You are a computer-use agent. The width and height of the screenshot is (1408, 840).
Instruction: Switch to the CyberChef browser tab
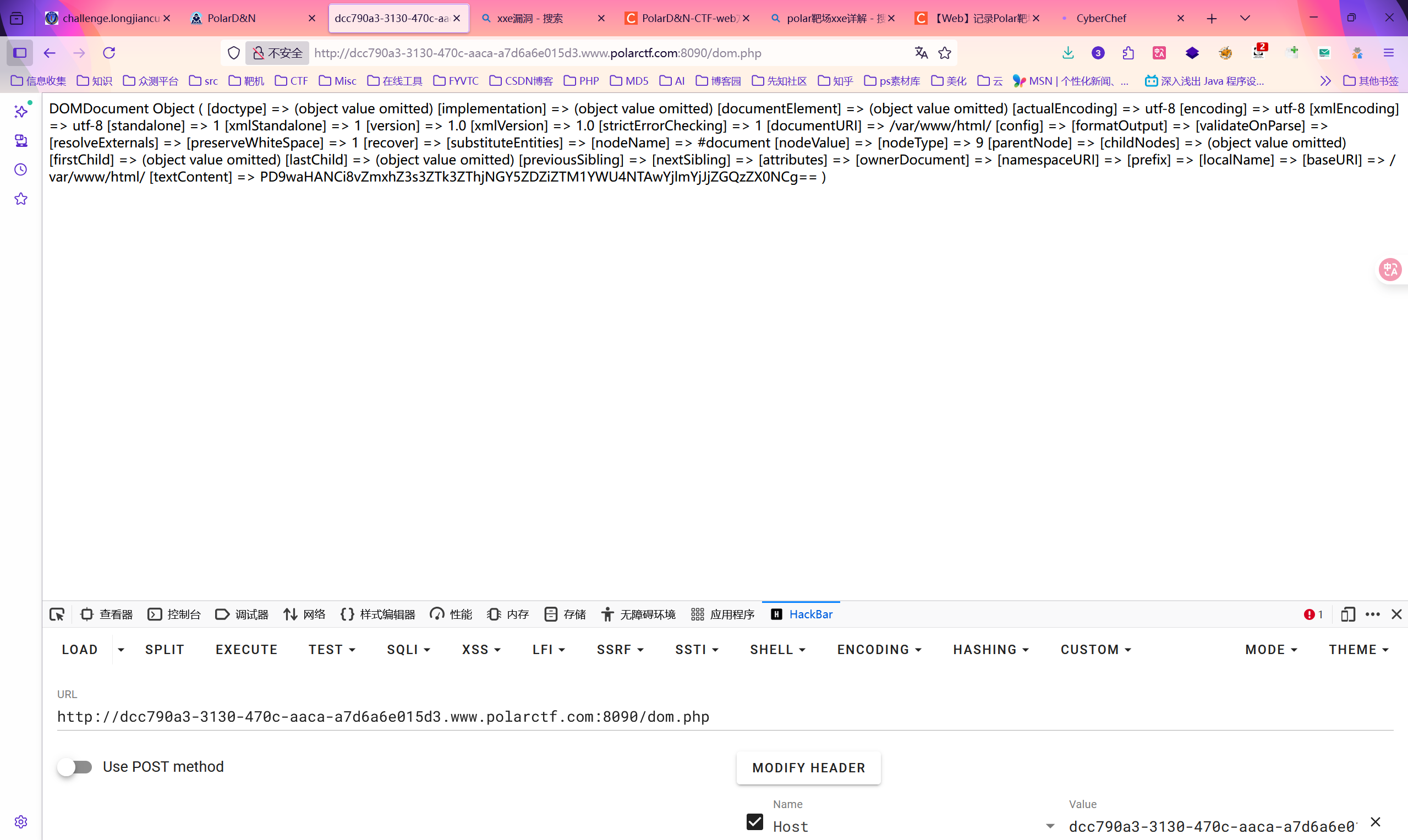1101,18
